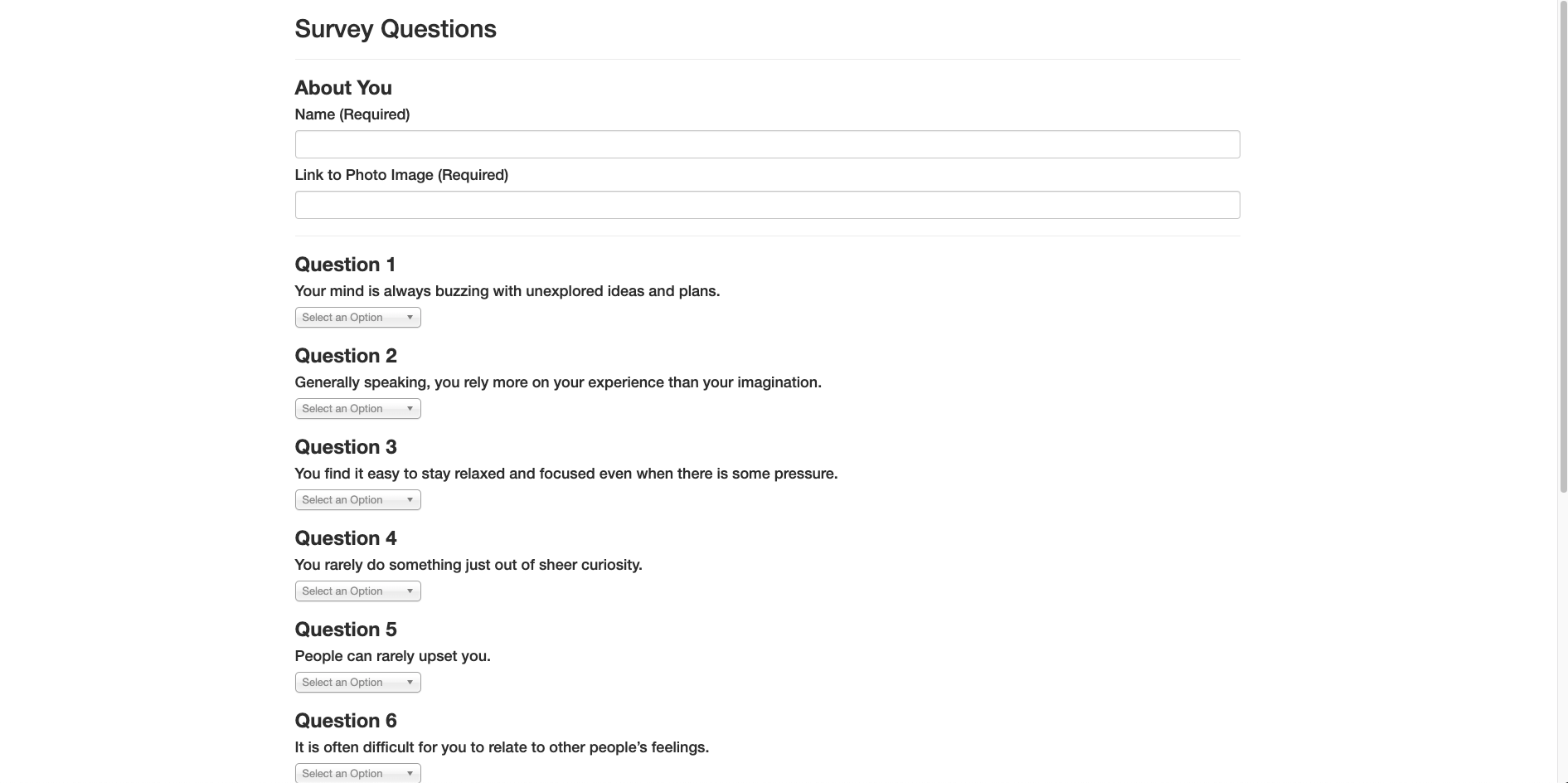Image resolution: width=1568 pixels, height=783 pixels.
Task: Focus the Link to Photo Image field
Action: coord(767,205)
